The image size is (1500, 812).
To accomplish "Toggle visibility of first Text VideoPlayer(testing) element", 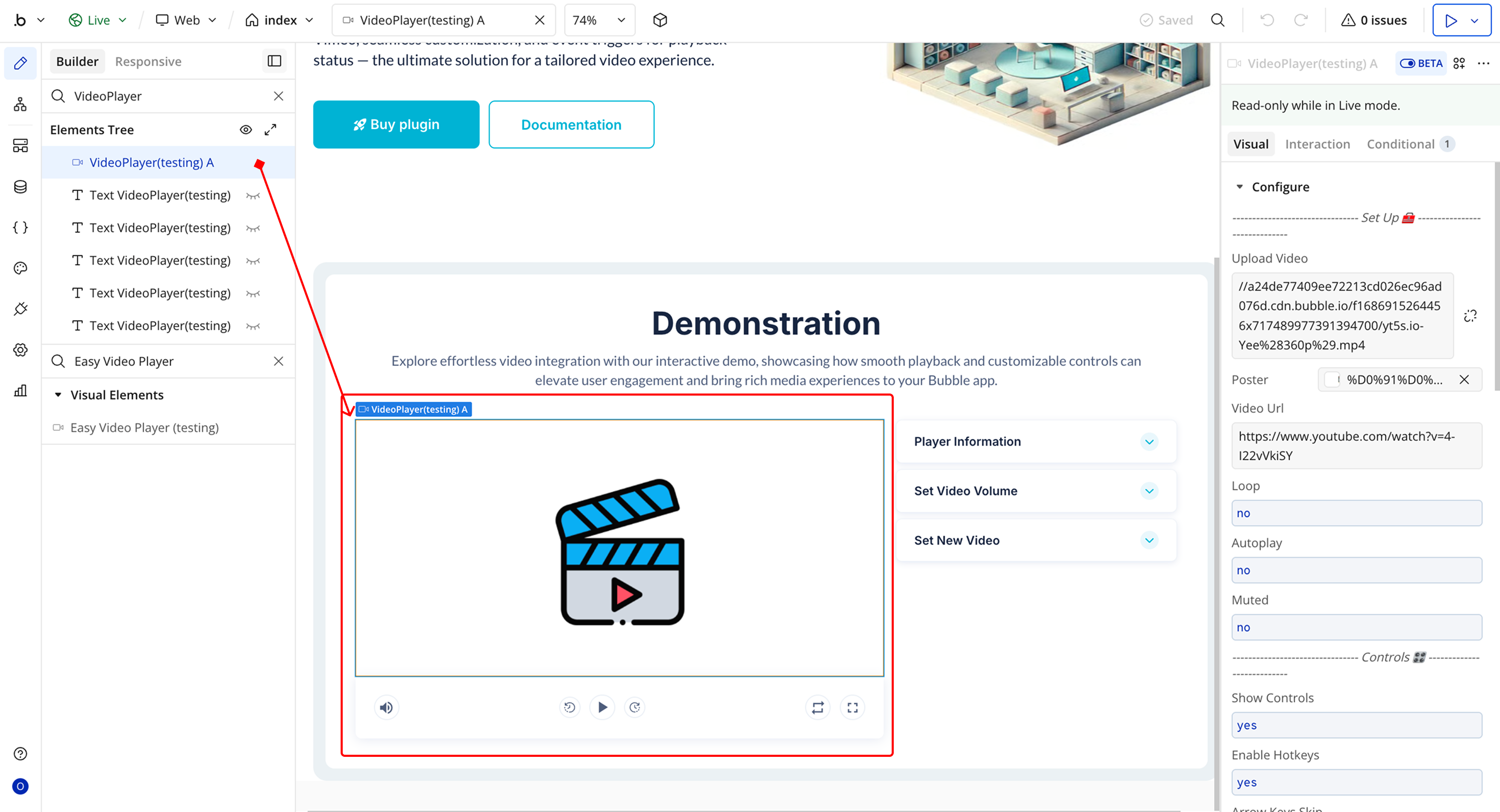I will [253, 196].
